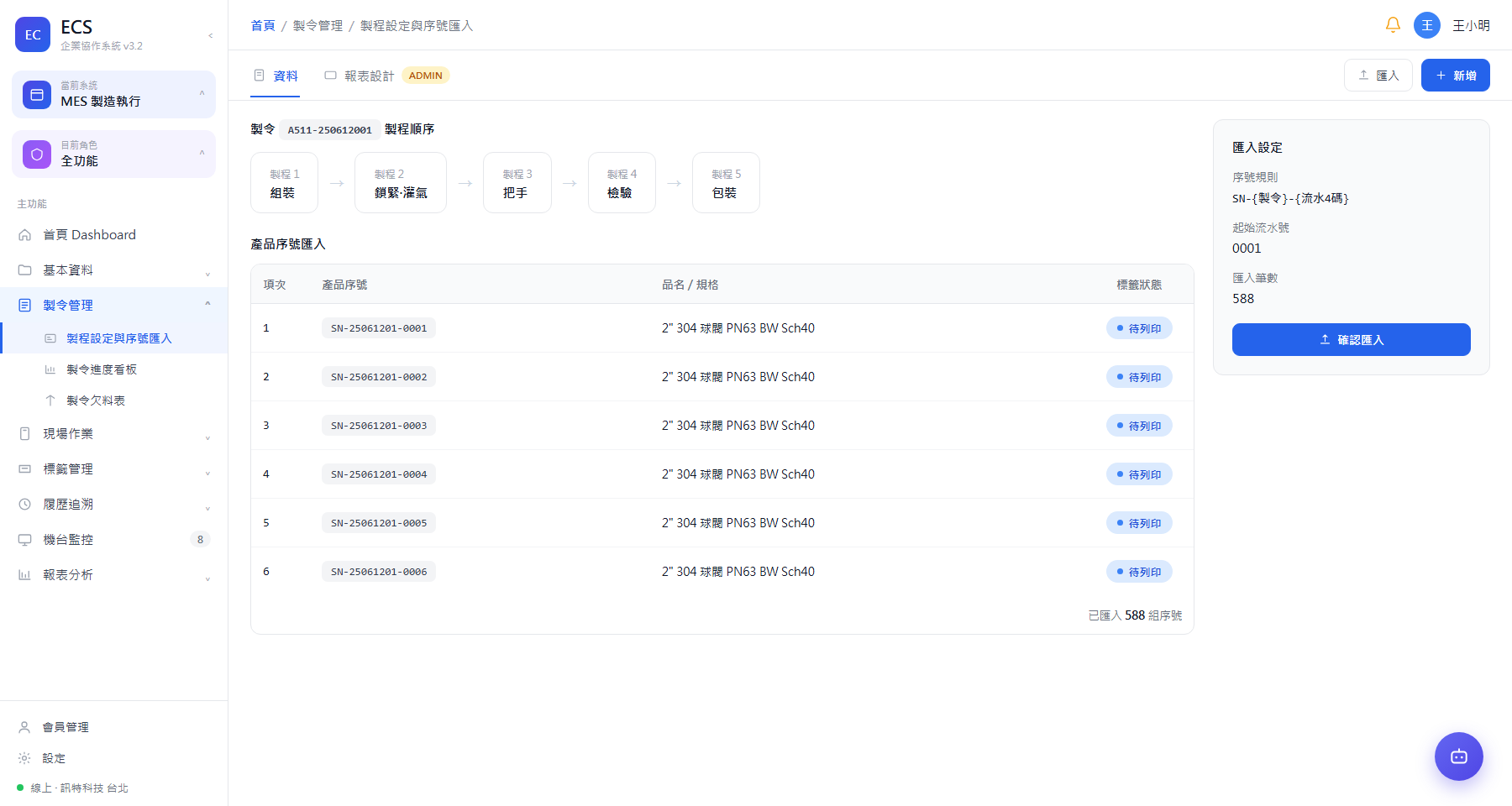
Task: Click the notification bell icon
Action: click(1393, 25)
